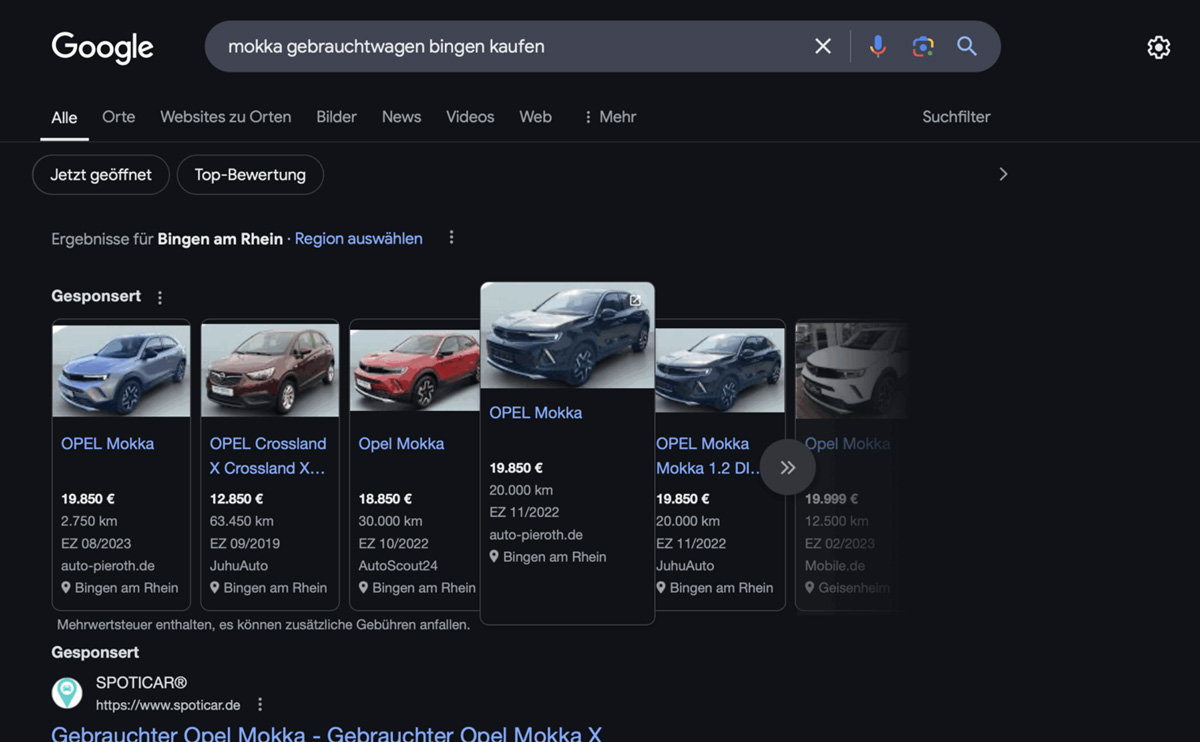Open OPEL Mokka 1.2 DI JuhuAuto title
Viewport: 1200px width, 742px height.
[708, 456]
